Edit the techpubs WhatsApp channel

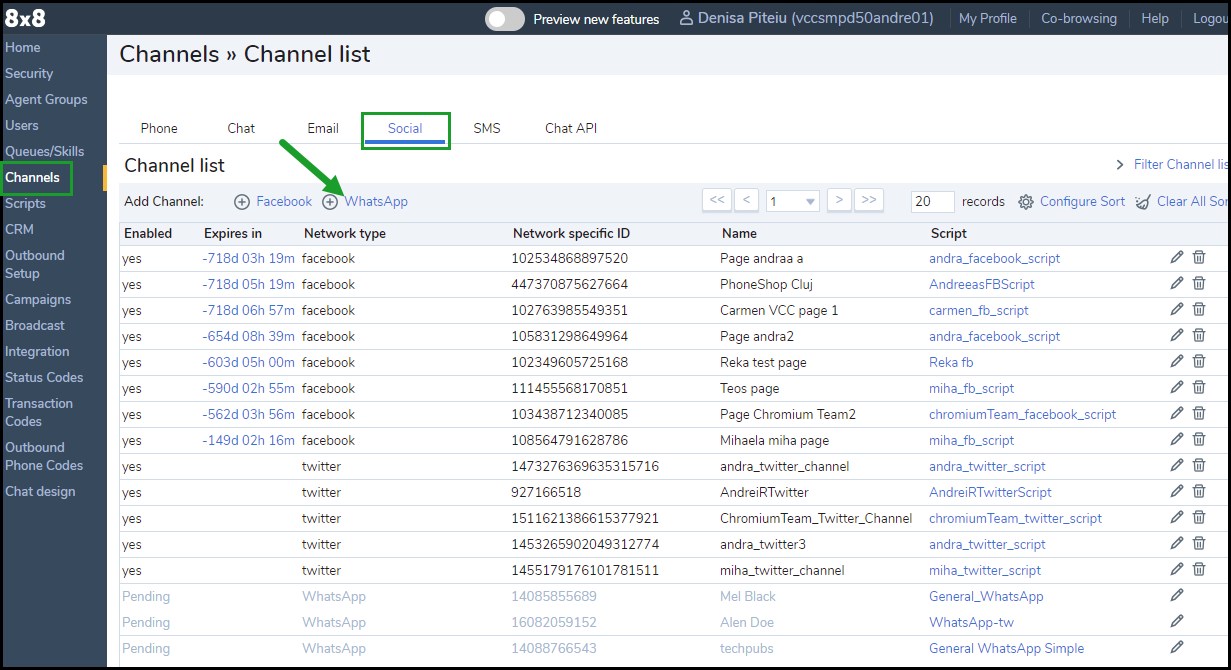[1177, 647]
